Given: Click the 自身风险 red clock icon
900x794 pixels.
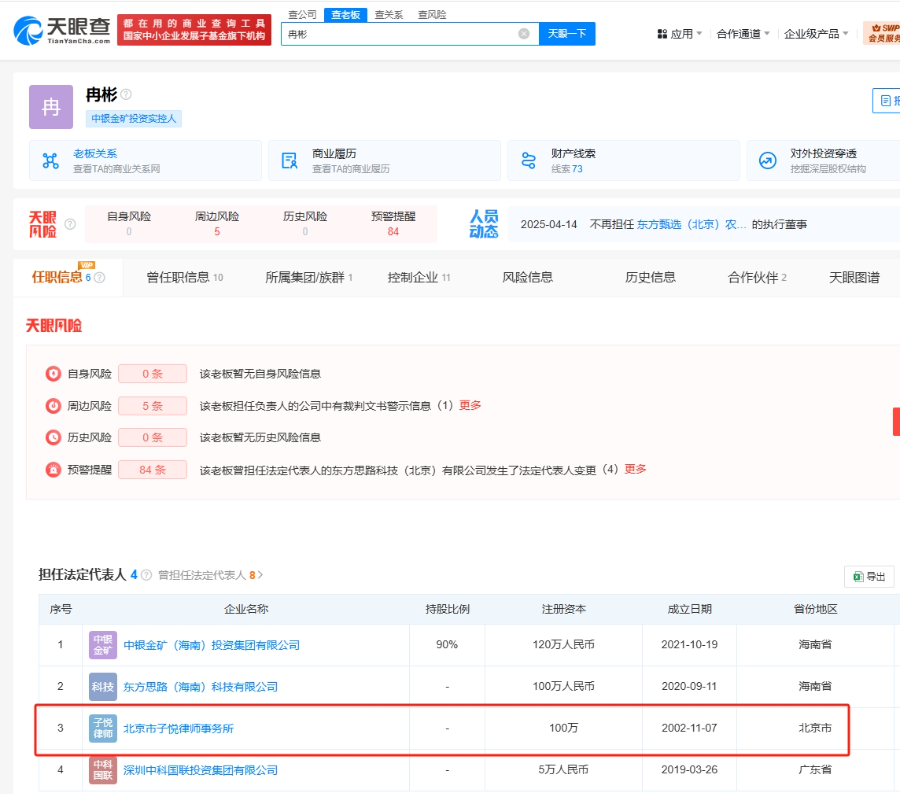Looking at the screenshot, I should pos(53,374).
